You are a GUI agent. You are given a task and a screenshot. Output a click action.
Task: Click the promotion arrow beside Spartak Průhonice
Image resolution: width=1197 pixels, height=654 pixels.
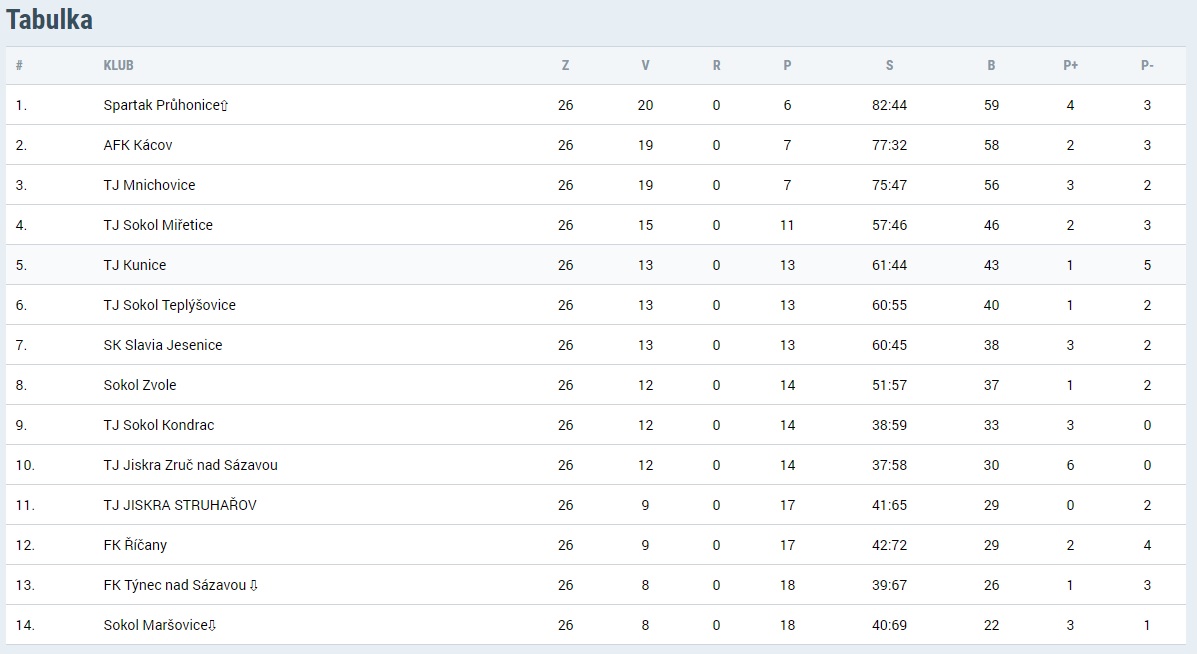[224, 106]
